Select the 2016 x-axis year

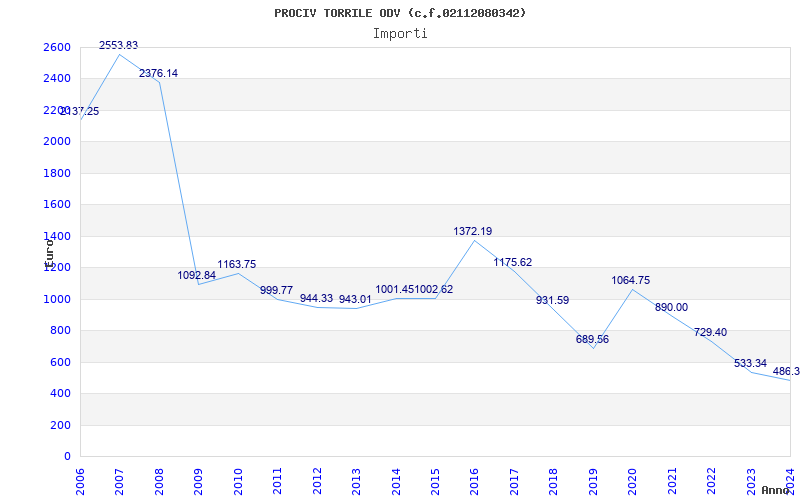point(474,481)
